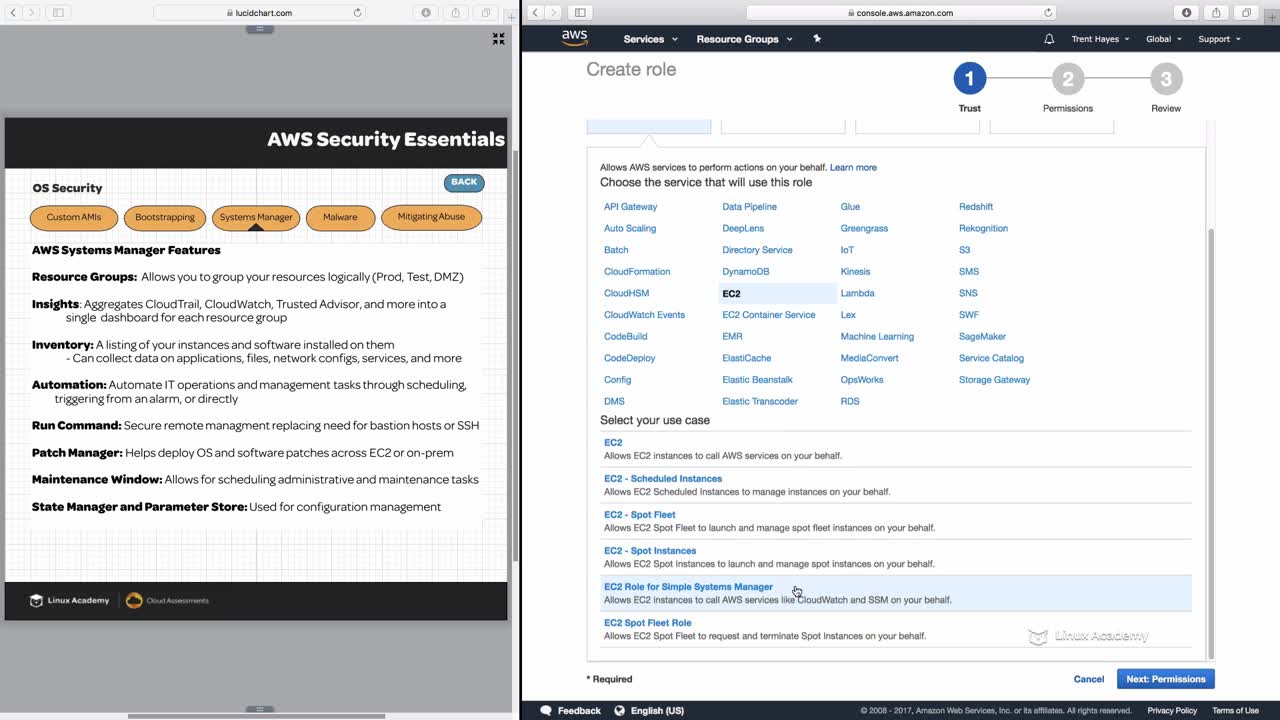Viewport: 1280px width, 720px height.
Task: Show all tabs in the AWS console window
Action: click(1246, 13)
